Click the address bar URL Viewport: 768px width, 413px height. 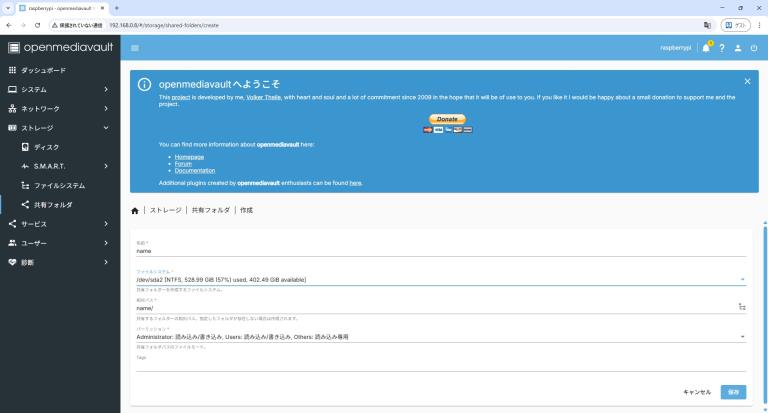click(x=164, y=25)
